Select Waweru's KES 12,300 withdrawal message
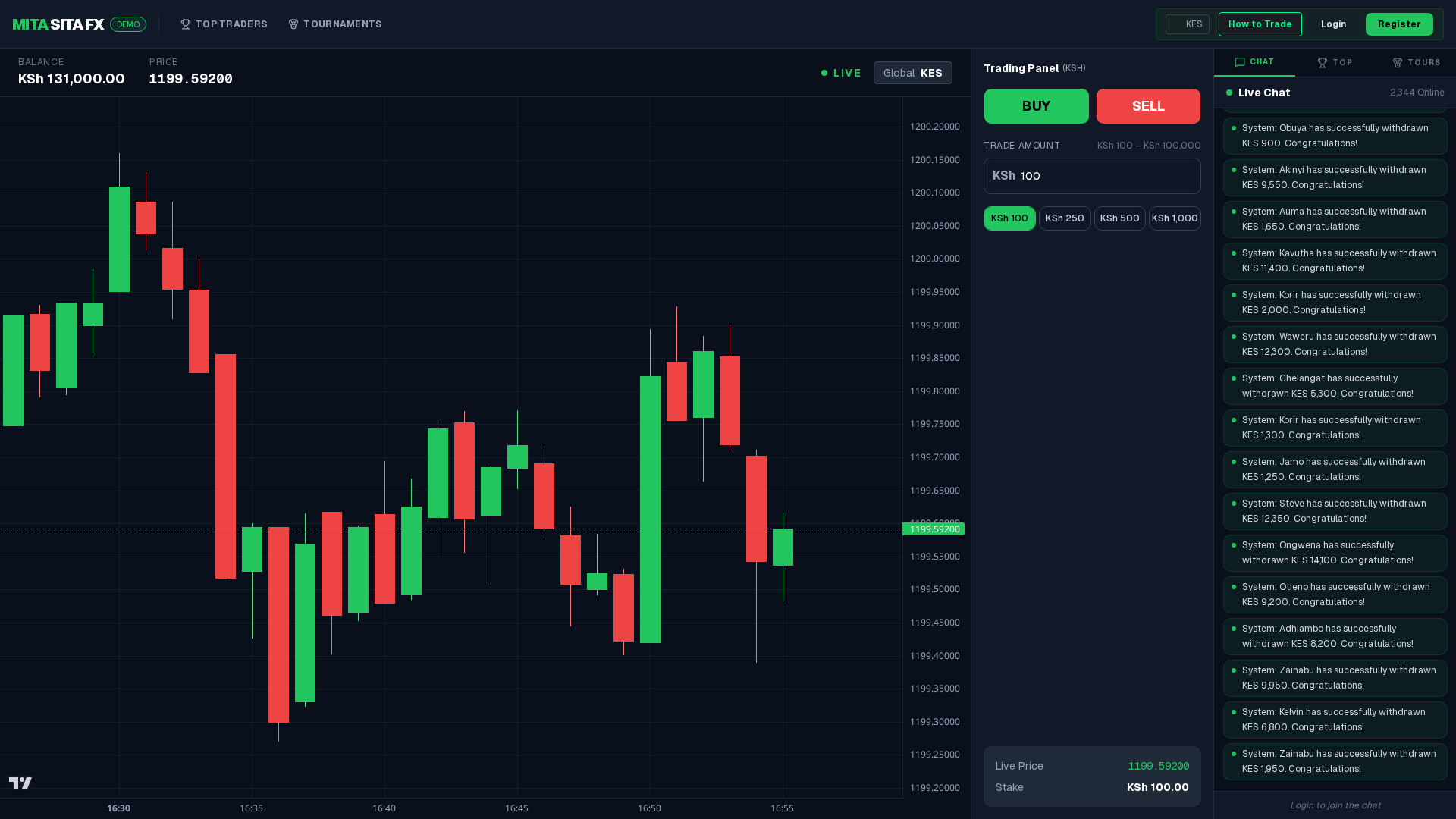The width and height of the screenshot is (1456, 819). point(1335,344)
